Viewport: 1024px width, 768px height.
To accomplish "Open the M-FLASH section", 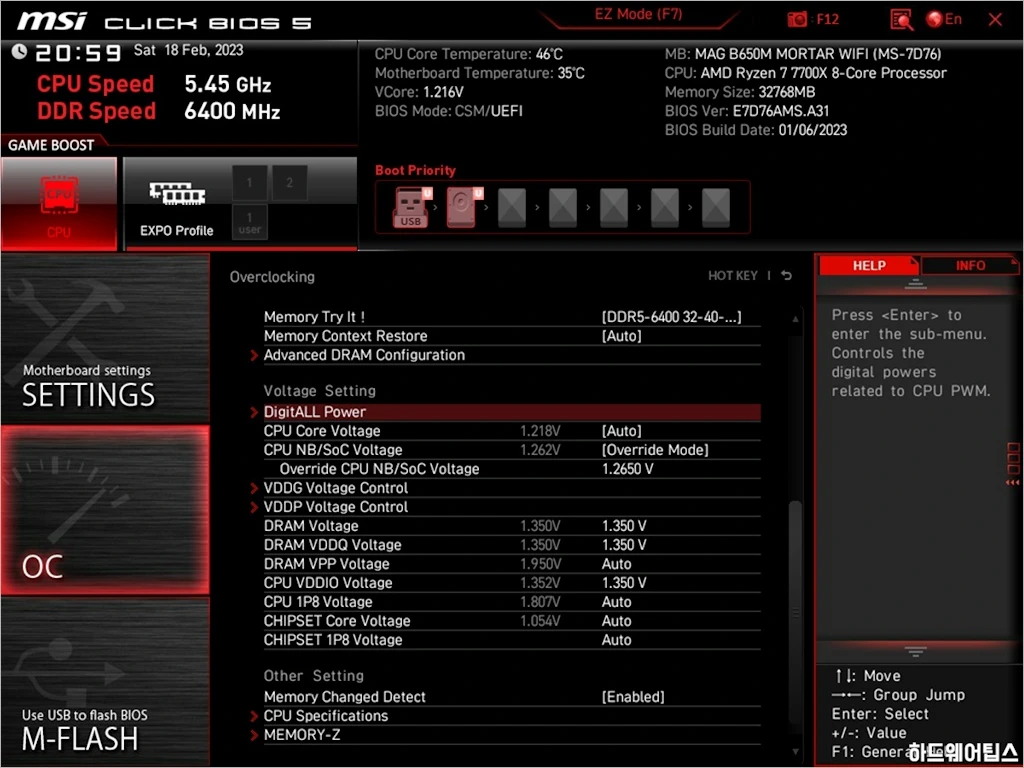I will pos(105,682).
